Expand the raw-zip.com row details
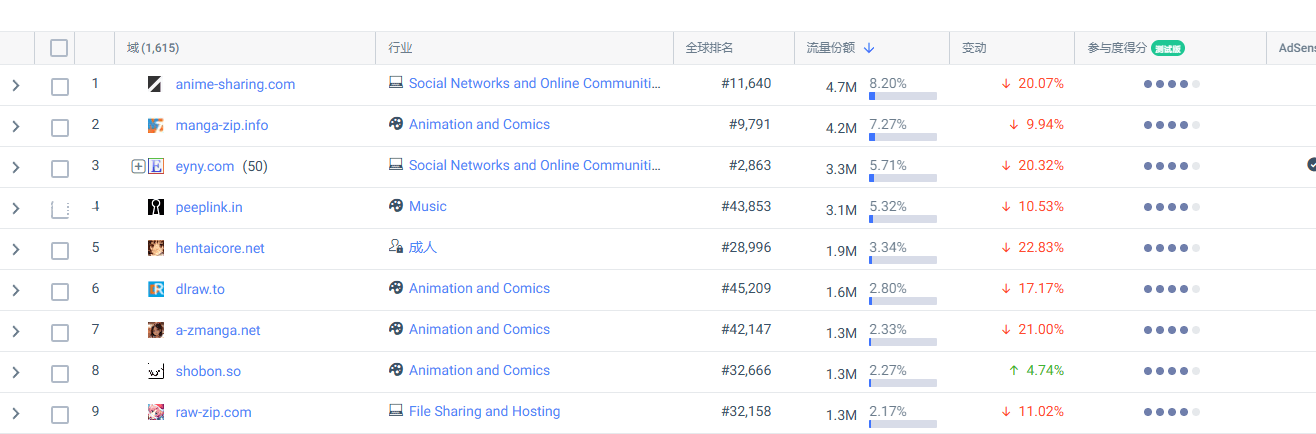 coord(15,414)
